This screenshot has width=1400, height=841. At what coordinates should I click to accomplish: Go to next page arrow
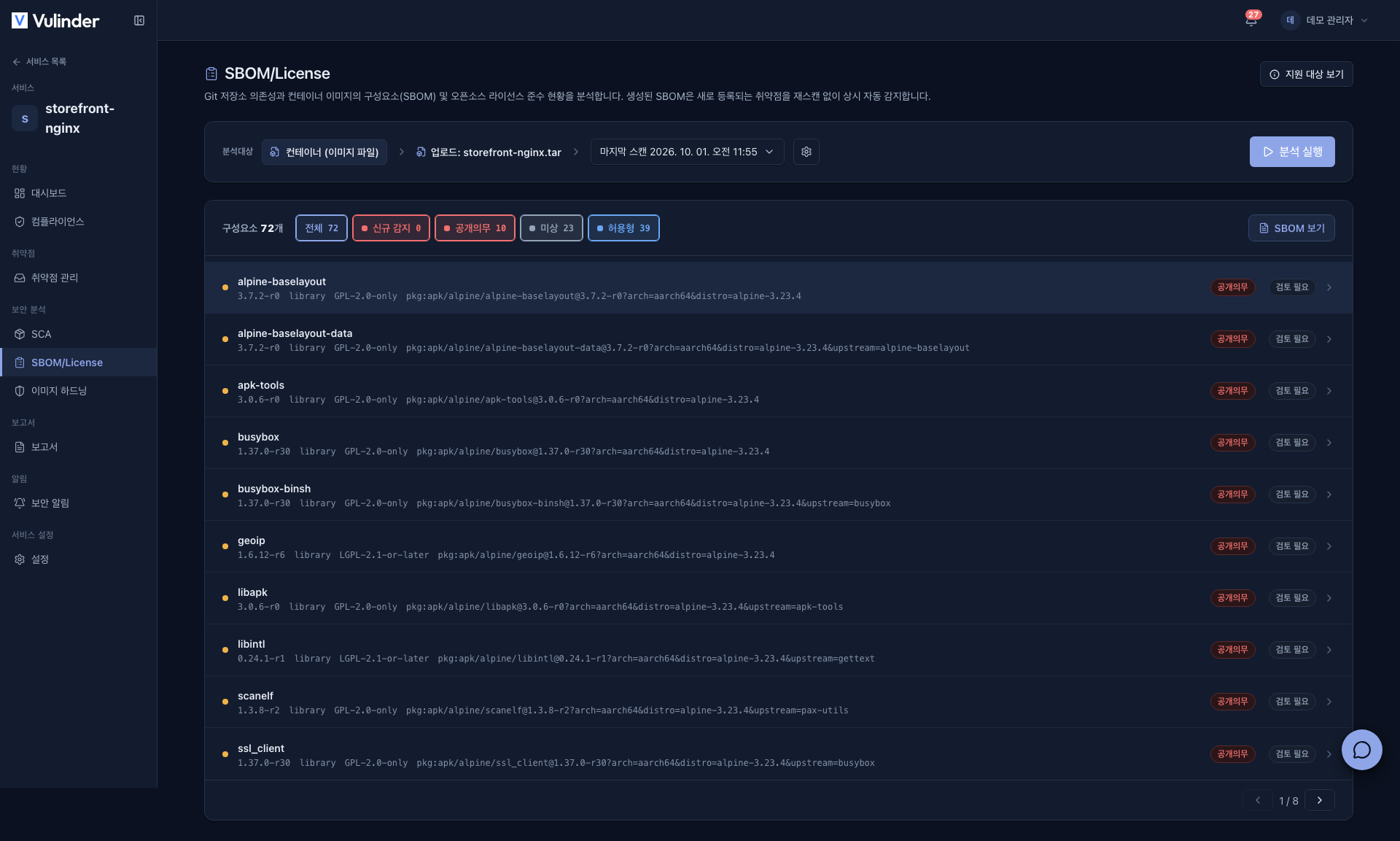coord(1320,800)
